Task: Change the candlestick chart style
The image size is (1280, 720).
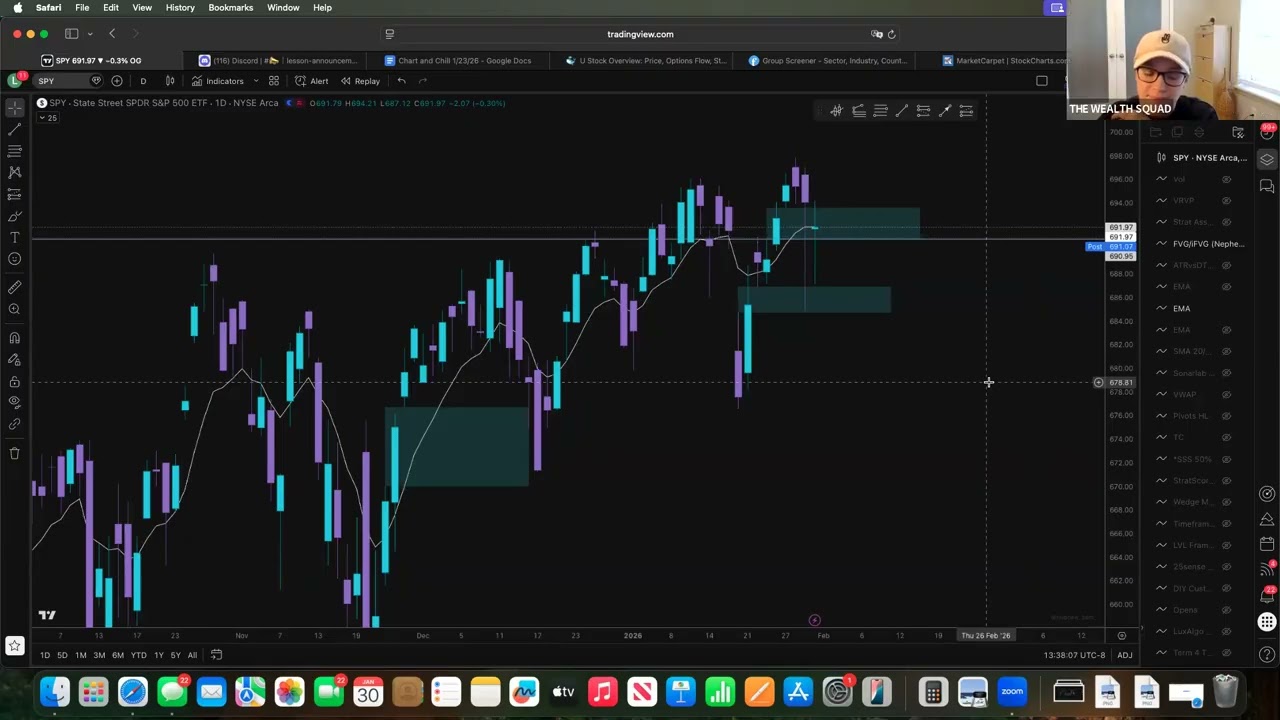Action: point(170,81)
